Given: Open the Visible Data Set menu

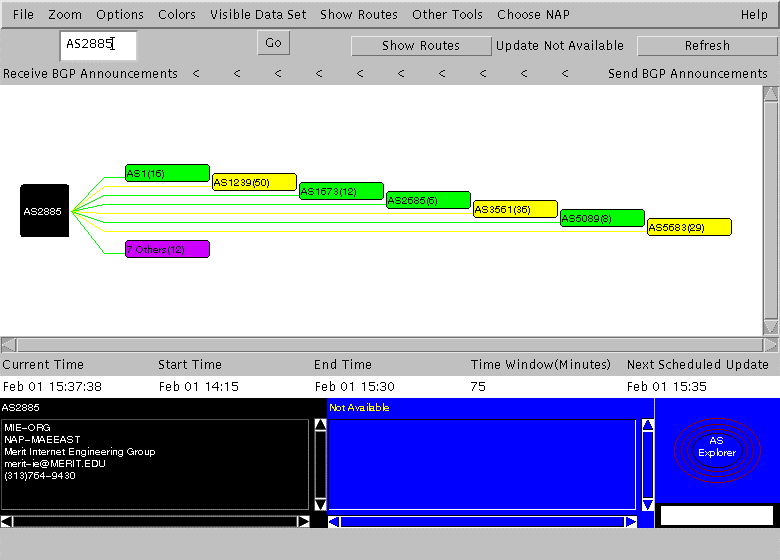Looking at the screenshot, I should (x=258, y=15).
